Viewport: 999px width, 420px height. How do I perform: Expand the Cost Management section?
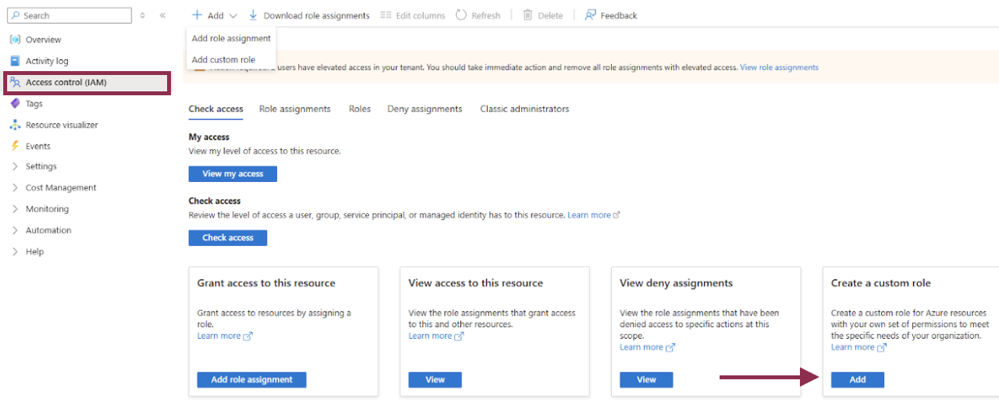pyautogui.click(x=15, y=187)
